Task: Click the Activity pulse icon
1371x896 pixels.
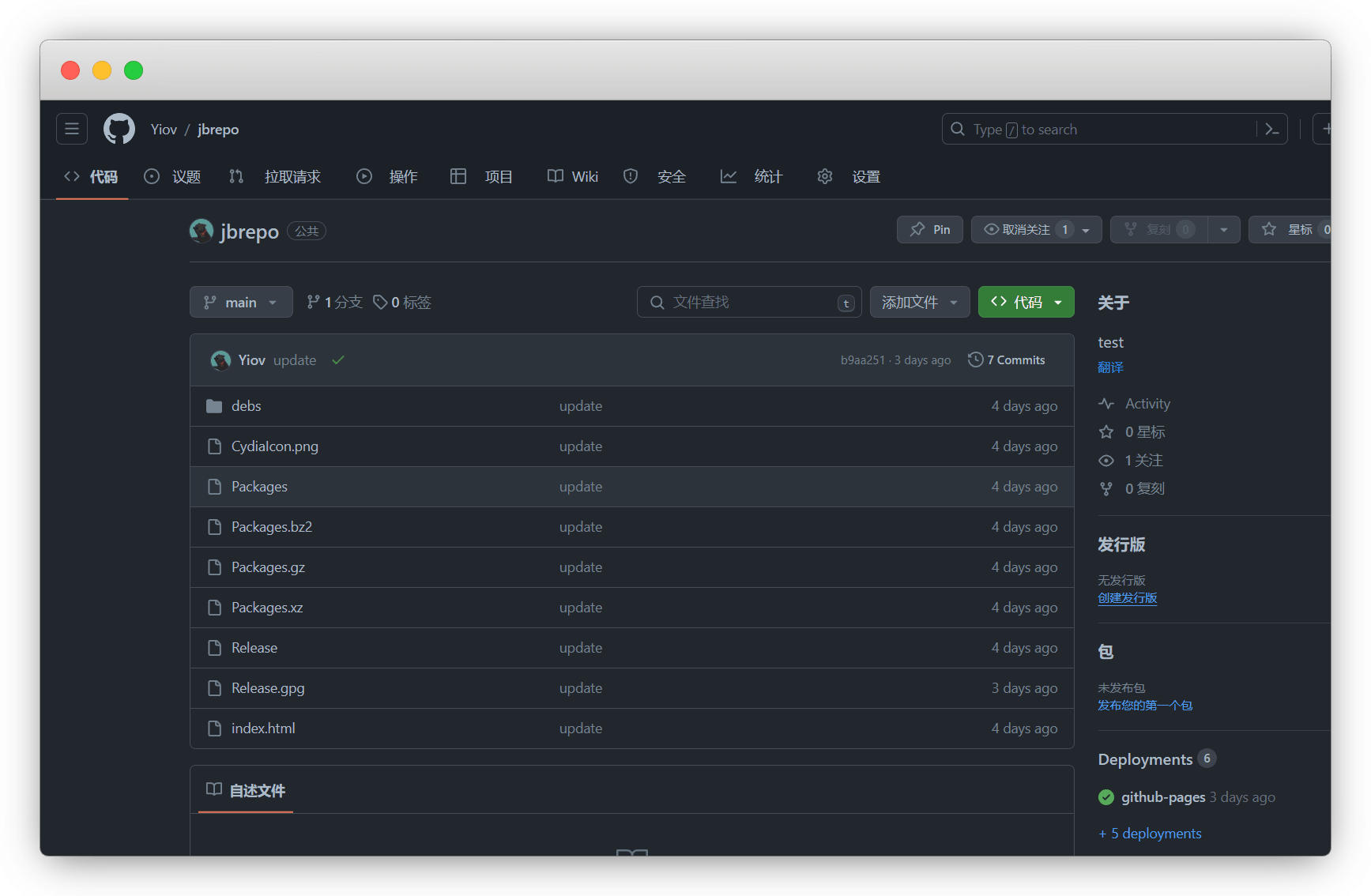Action: [1106, 404]
